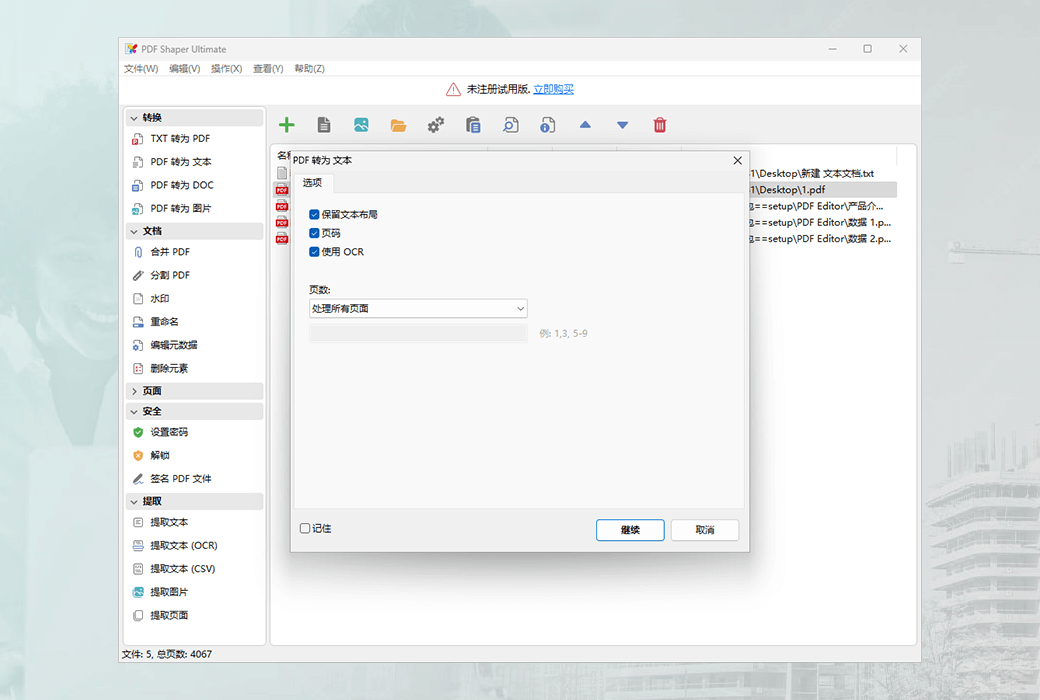
Task: Switch to the 选项 tab
Action: pos(313,183)
